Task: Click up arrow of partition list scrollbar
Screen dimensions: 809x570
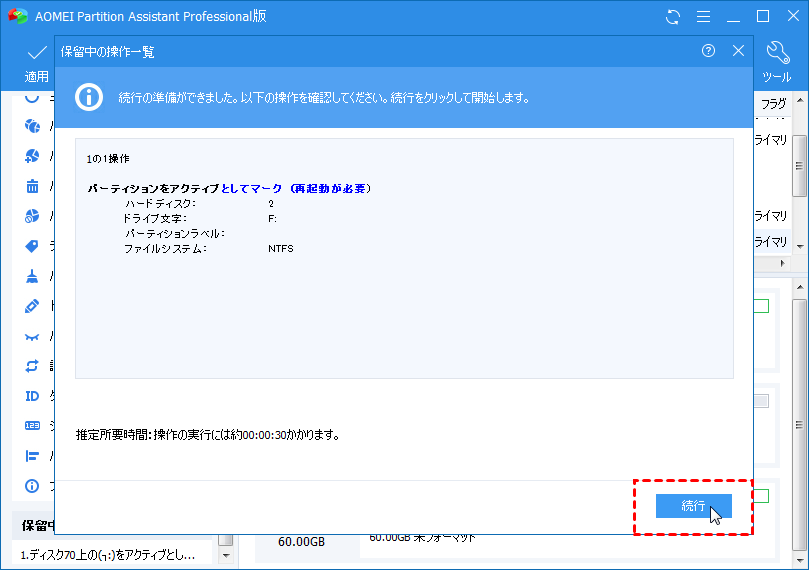Action: (x=800, y=100)
